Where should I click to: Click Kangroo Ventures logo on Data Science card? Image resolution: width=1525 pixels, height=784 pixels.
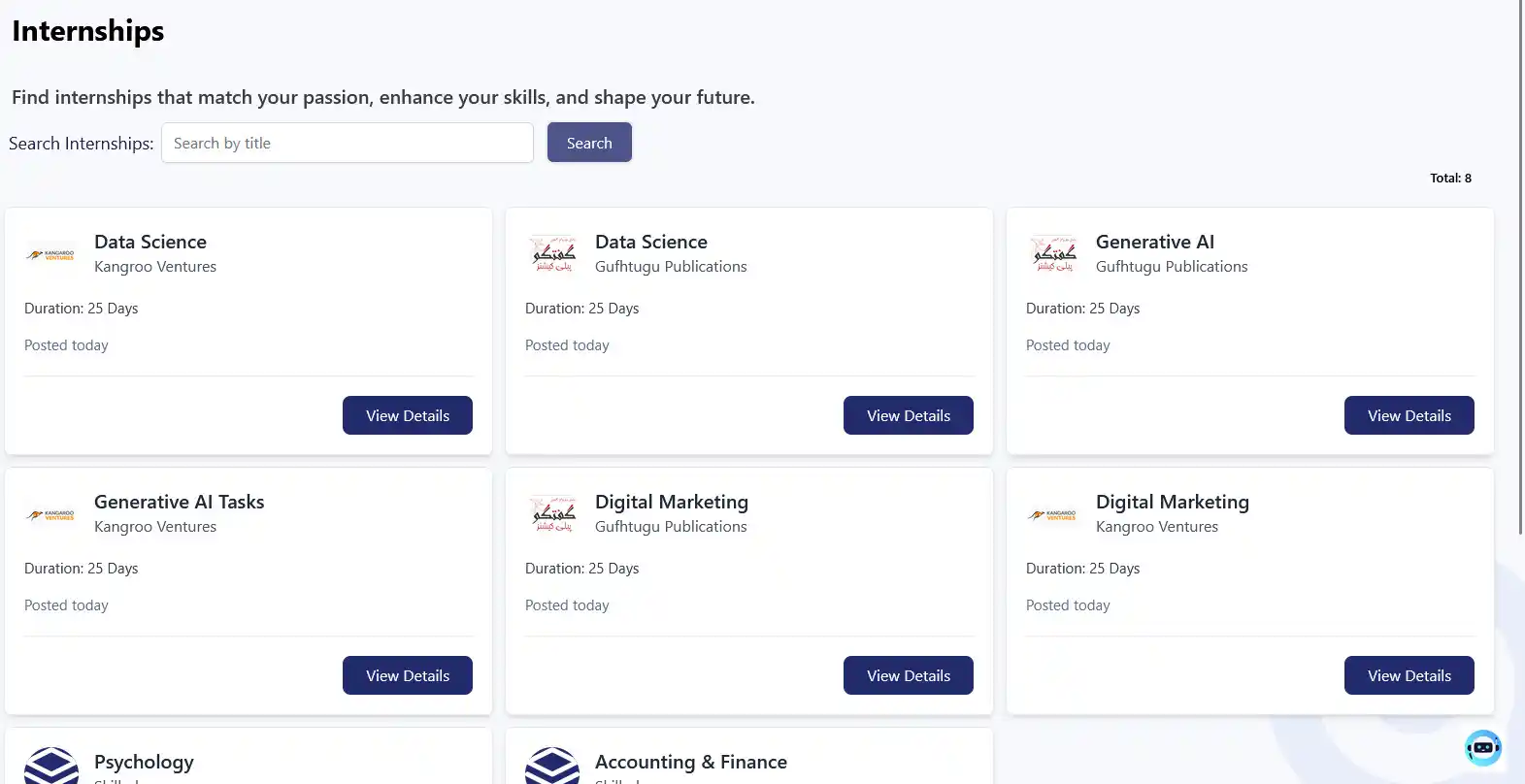pyautogui.click(x=51, y=255)
